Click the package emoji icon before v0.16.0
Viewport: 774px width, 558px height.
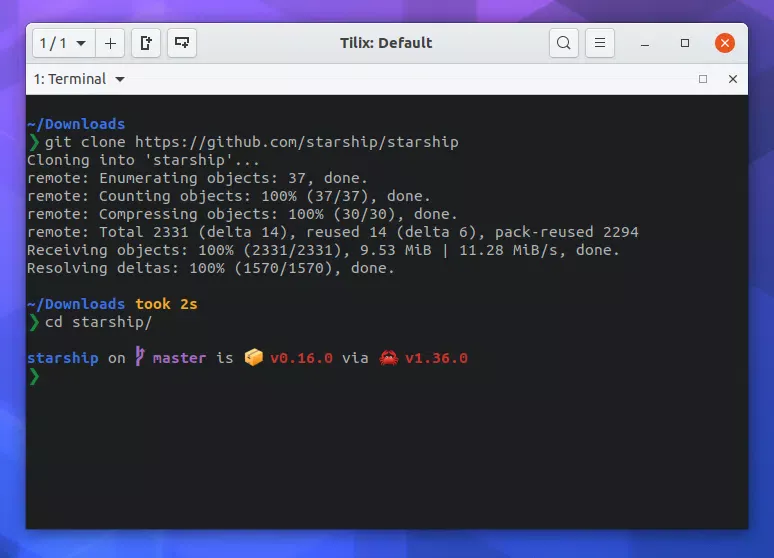pos(253,358)
